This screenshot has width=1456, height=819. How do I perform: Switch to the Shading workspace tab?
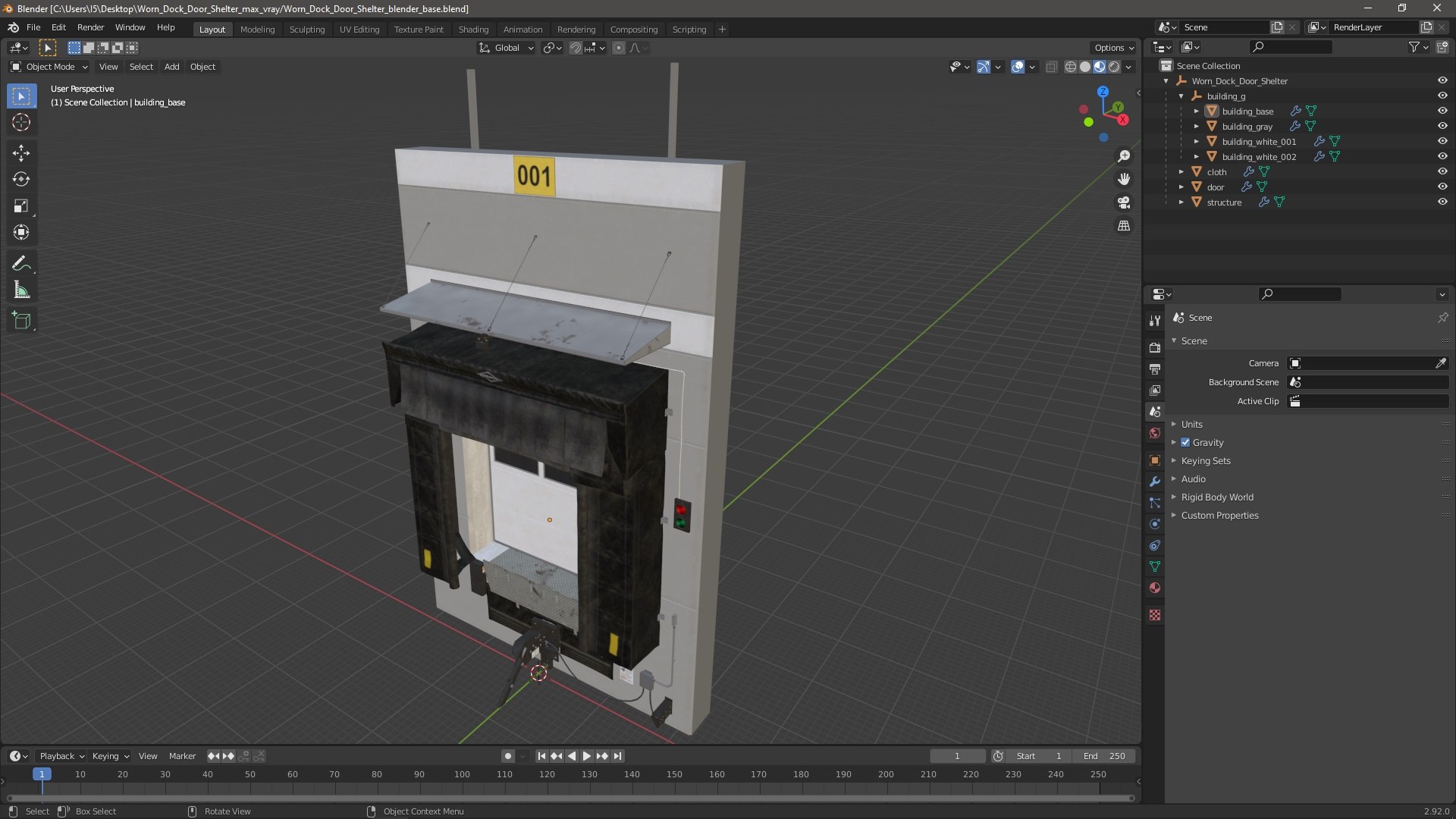pyautogui.click(x=473, y=30)
